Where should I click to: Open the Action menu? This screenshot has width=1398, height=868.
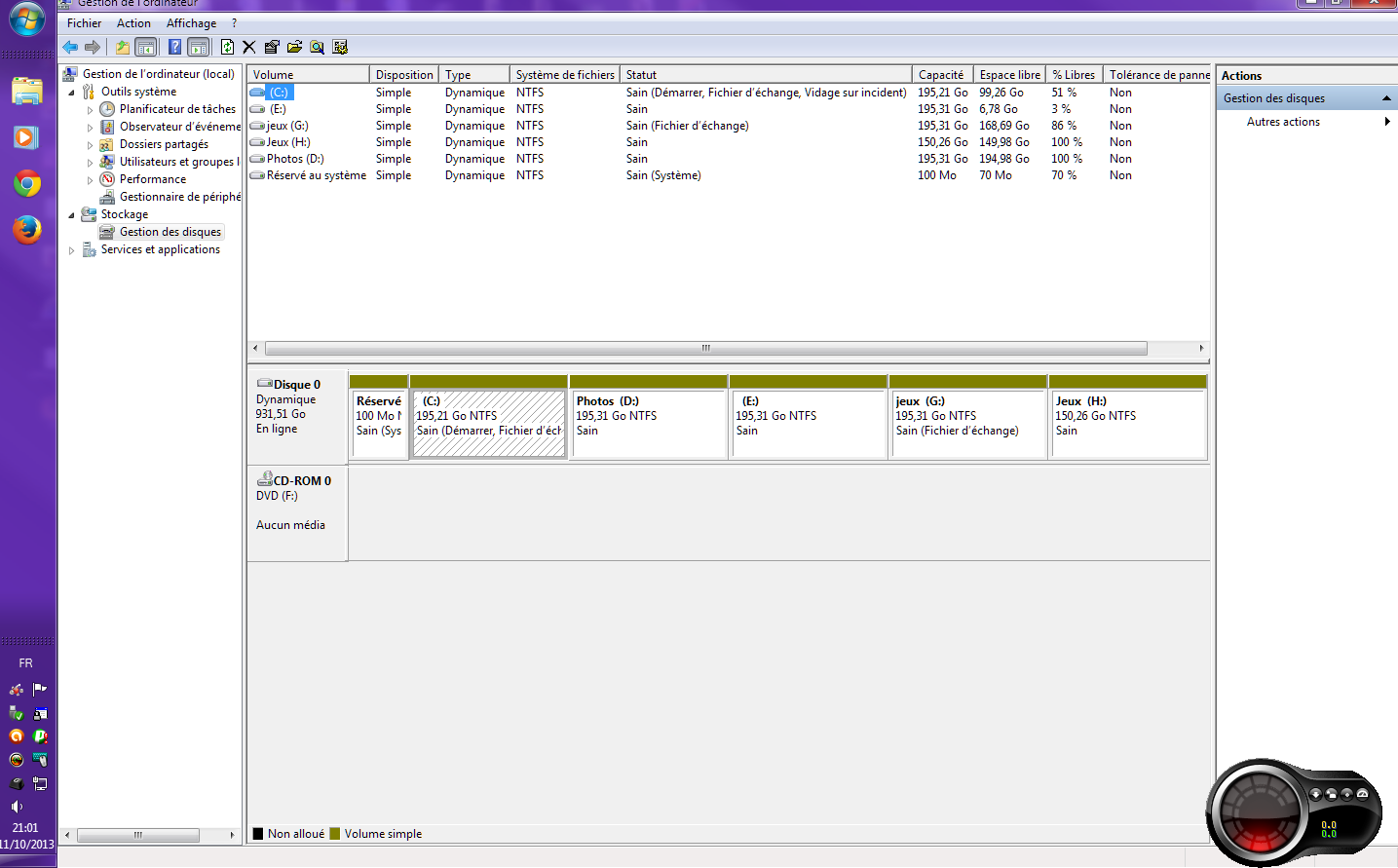tap(133, 23)
